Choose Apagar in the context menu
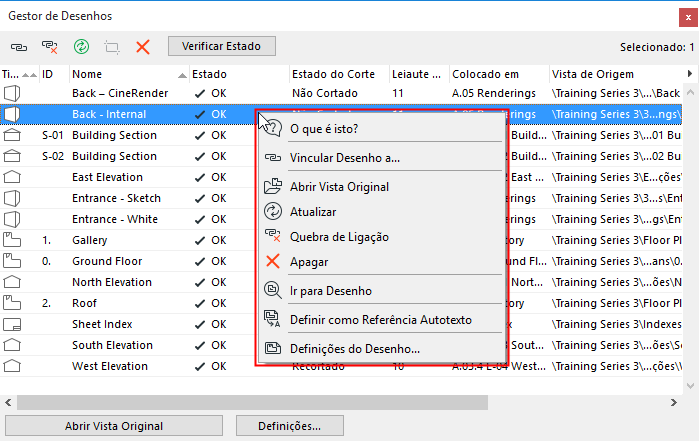This screenshot has height=441, width=699. [x=309, y=262]
